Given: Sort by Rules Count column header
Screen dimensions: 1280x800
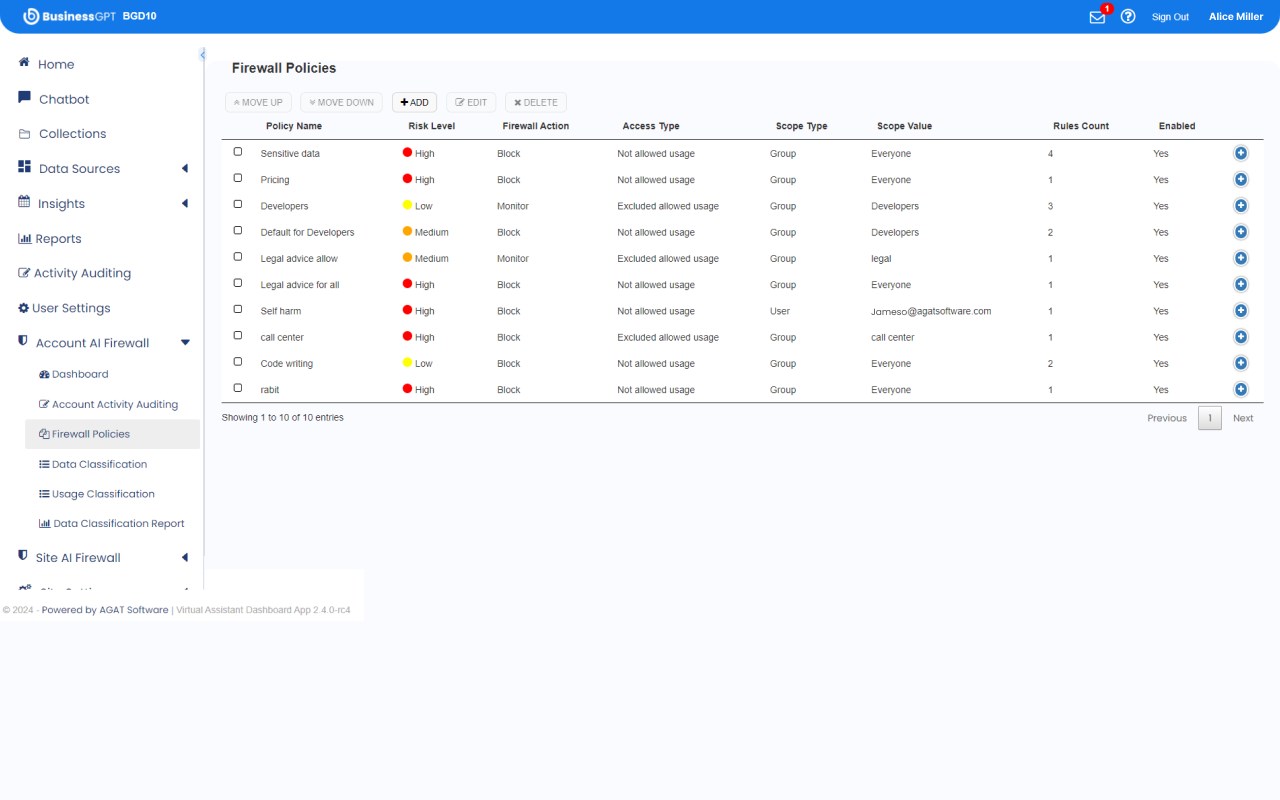Looking at the screenshot, I should coord(1081,126).
